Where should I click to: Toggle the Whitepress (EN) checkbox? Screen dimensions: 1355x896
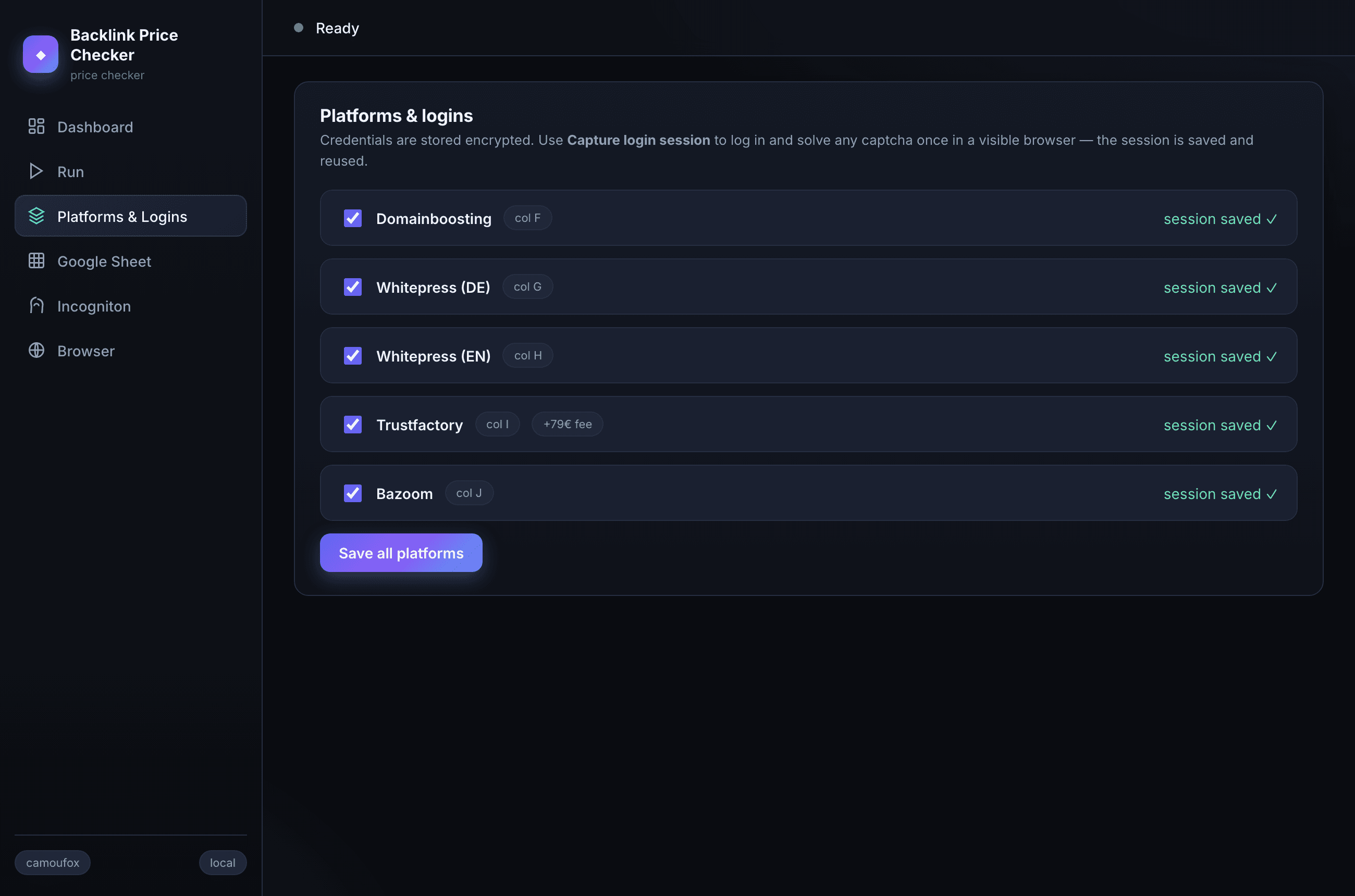click(x=353, y=355)
